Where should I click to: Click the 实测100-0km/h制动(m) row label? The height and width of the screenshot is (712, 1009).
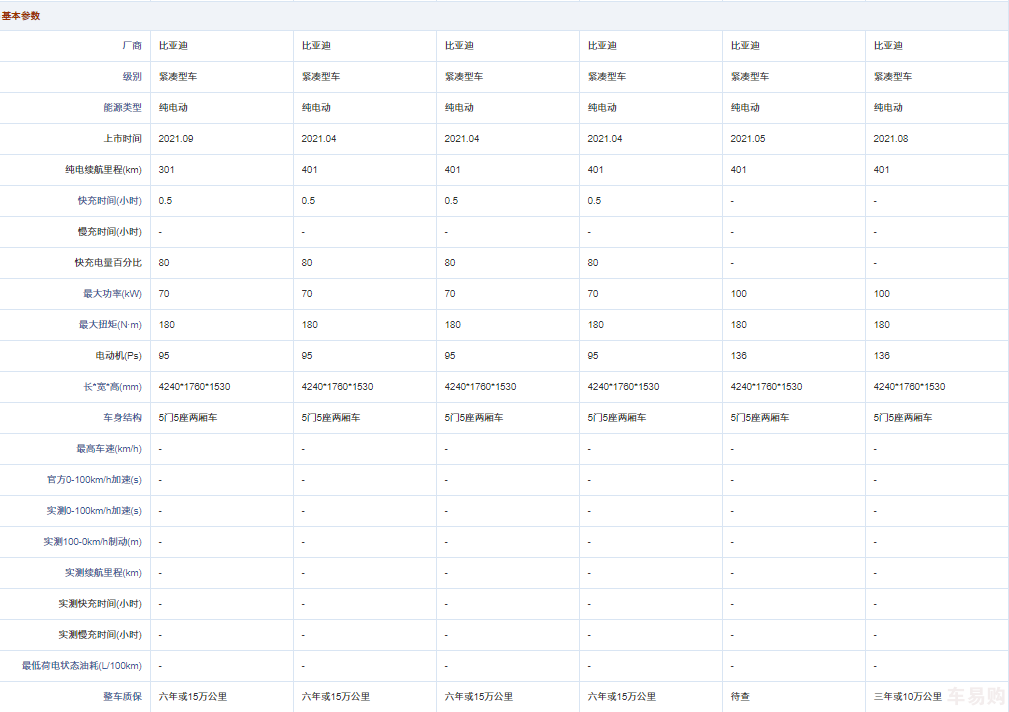(93, 542)
